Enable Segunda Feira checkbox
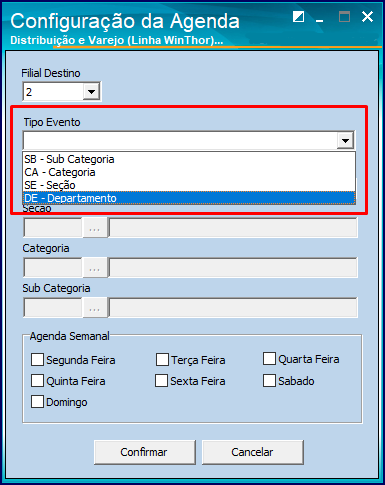 [37, 360]
